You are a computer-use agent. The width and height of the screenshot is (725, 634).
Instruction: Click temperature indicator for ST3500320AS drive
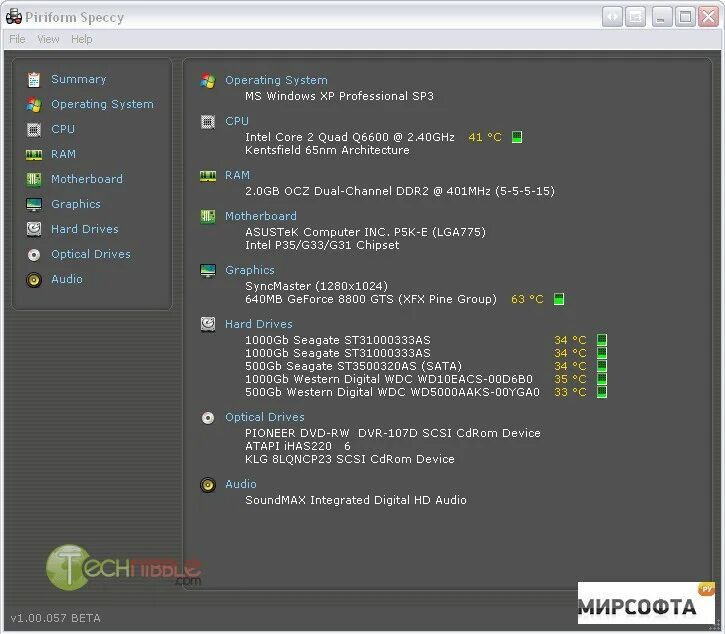tap(602, 366)
